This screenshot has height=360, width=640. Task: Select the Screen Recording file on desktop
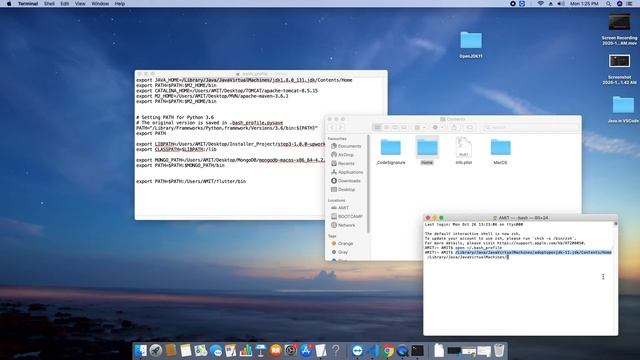pyautogui.click(x=619, y=29)
